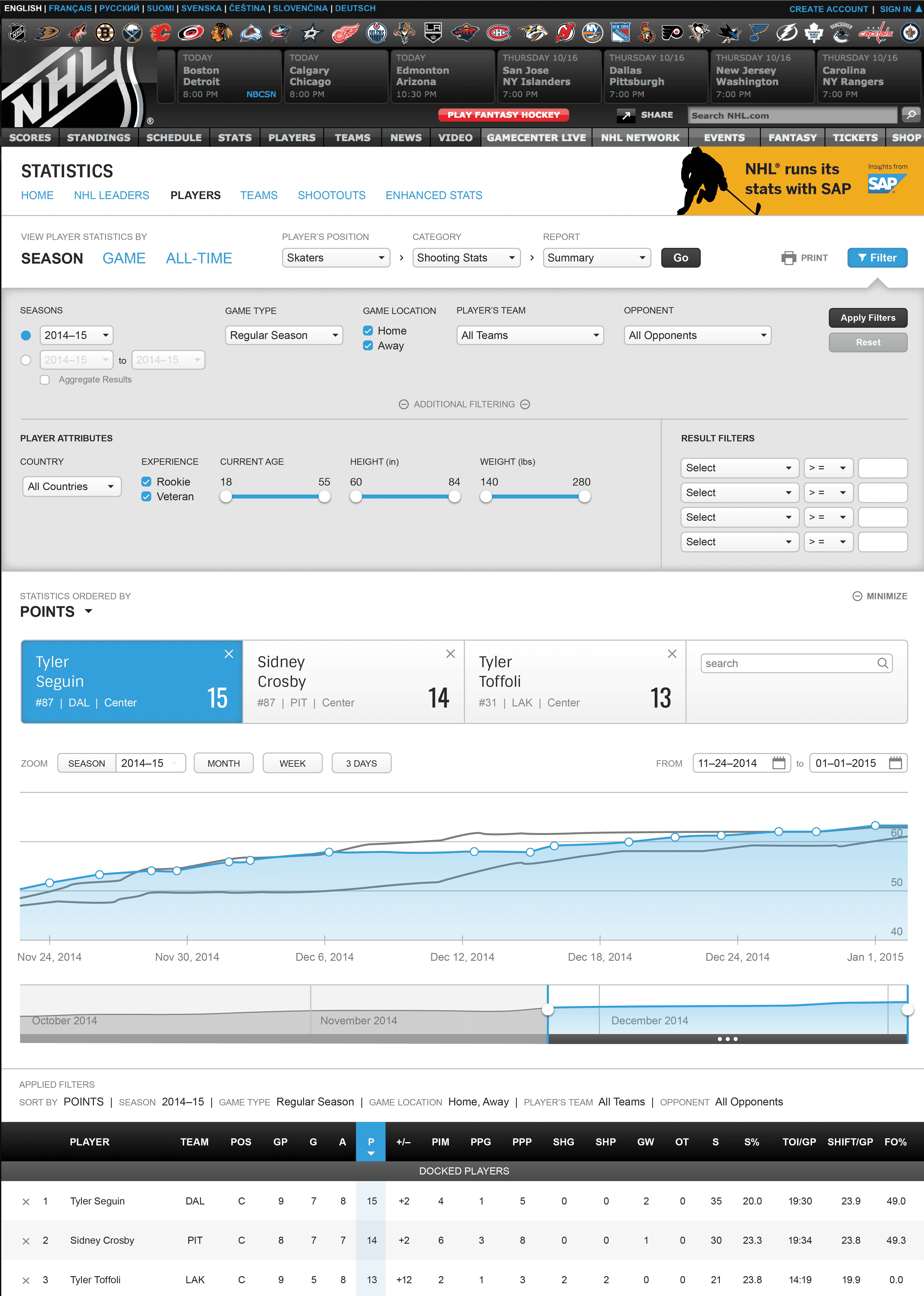Viewport: 924px width, 1296px height.
Task: Zoom chart to MONTH
Action: [x=224, y=763]
